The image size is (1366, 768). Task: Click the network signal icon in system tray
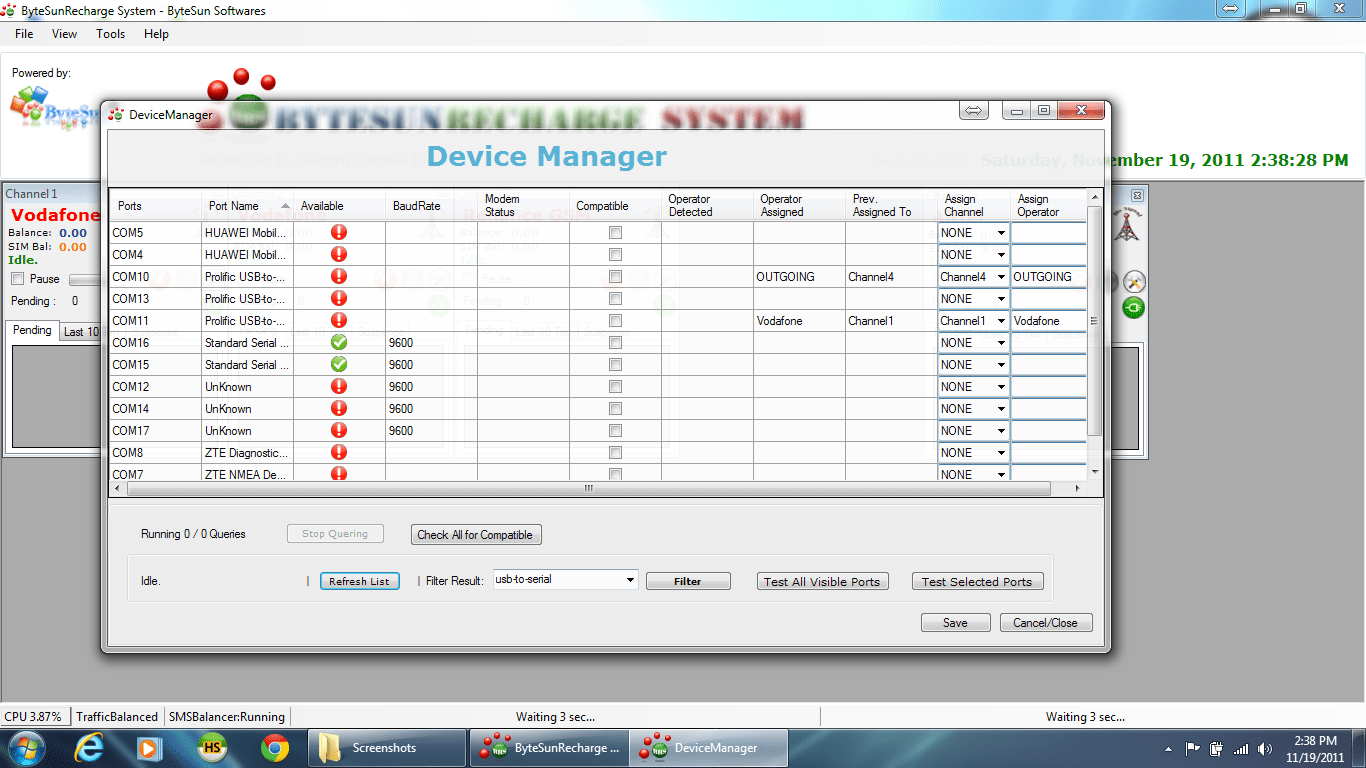(1241, 748)
